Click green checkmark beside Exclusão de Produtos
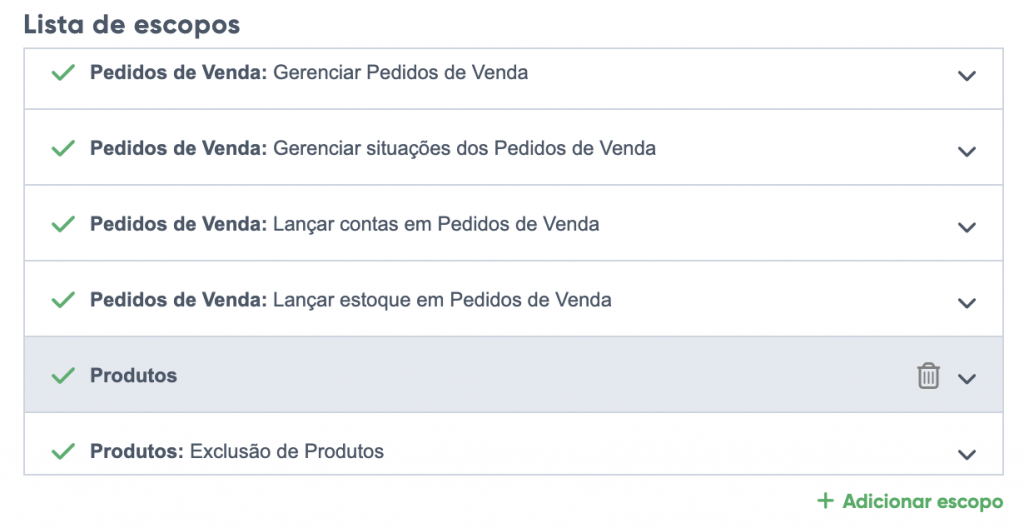This screenshot has height=528, width=1024. point(63,451)
